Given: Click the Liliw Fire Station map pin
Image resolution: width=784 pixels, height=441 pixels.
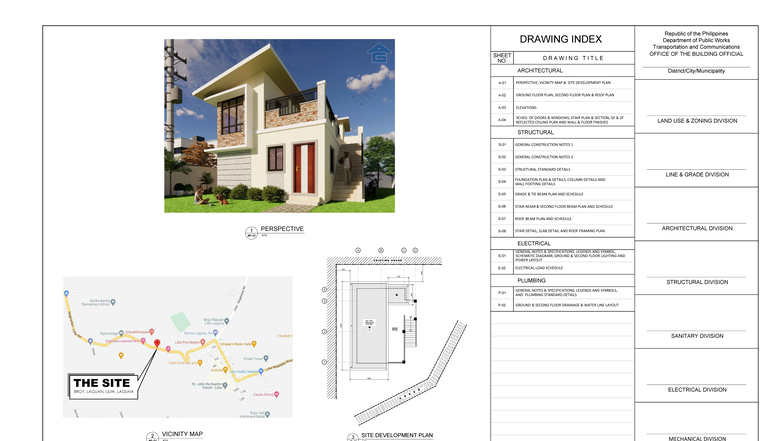Looking at the screenshot, I should pyautogui.click(x=203, y=342).
